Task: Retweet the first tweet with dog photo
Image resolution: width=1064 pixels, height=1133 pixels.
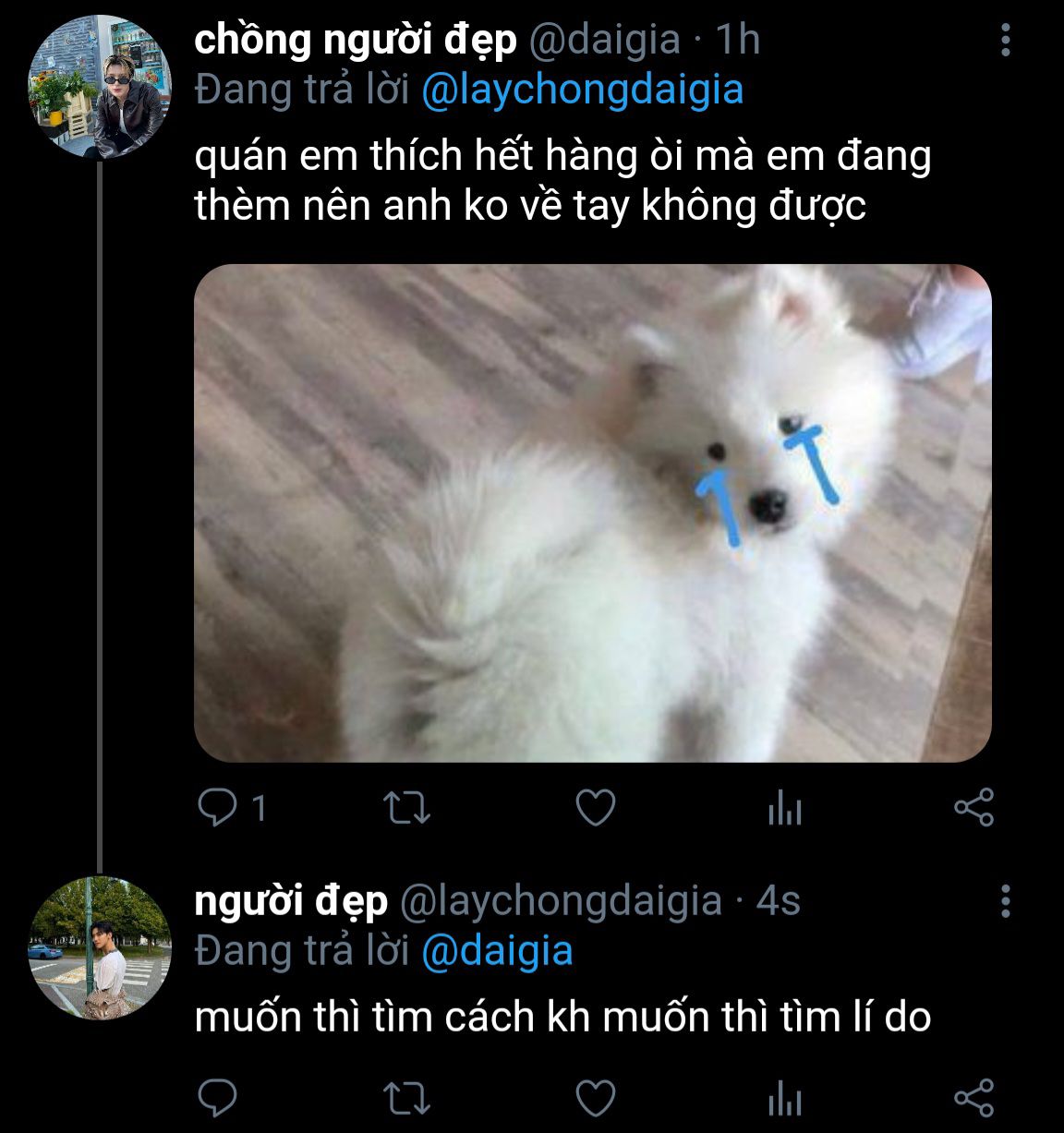Action: [x=406, y=808]
